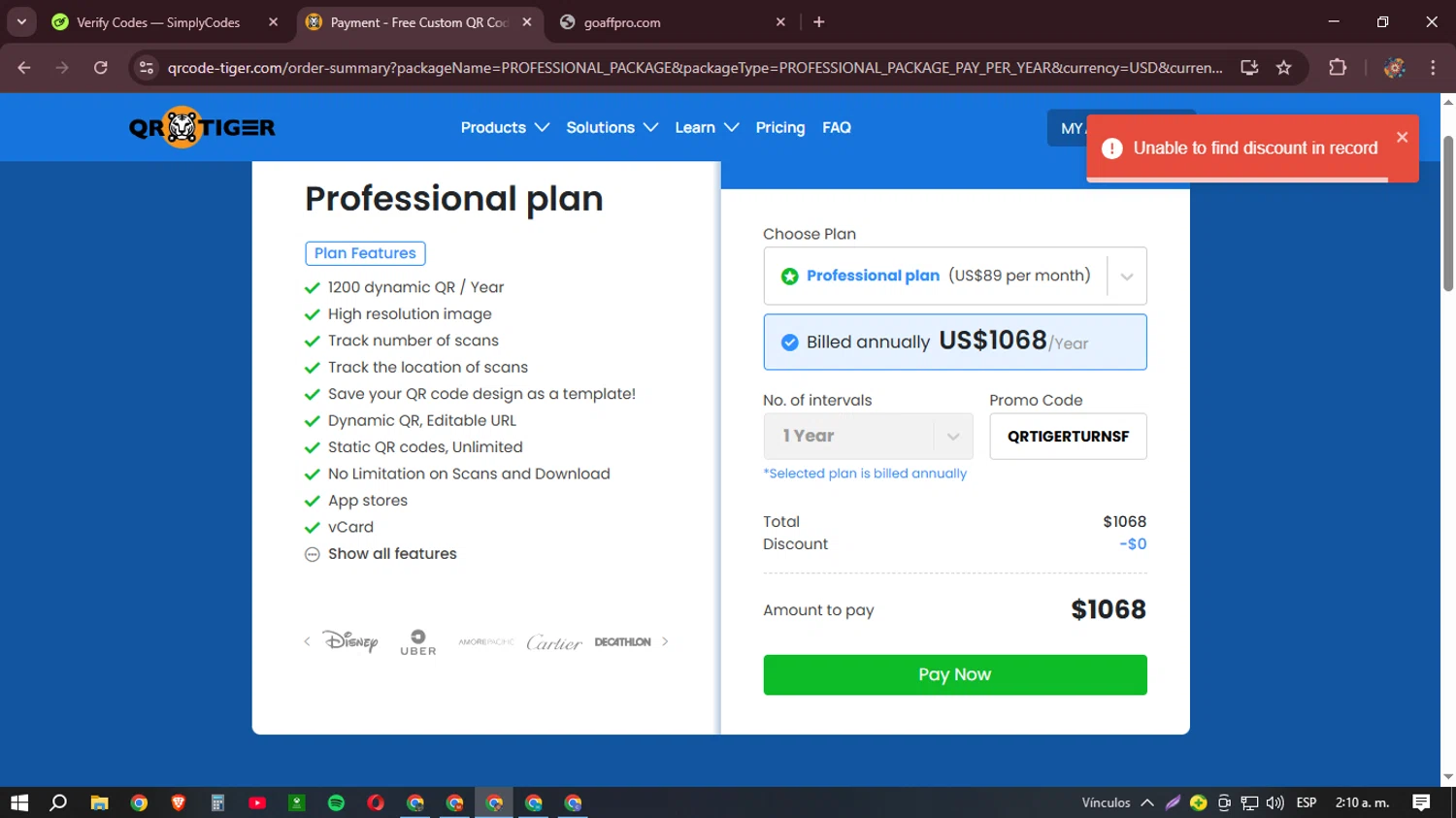
Task: Click the -$0 discount value
Action: click(1133, 544)
